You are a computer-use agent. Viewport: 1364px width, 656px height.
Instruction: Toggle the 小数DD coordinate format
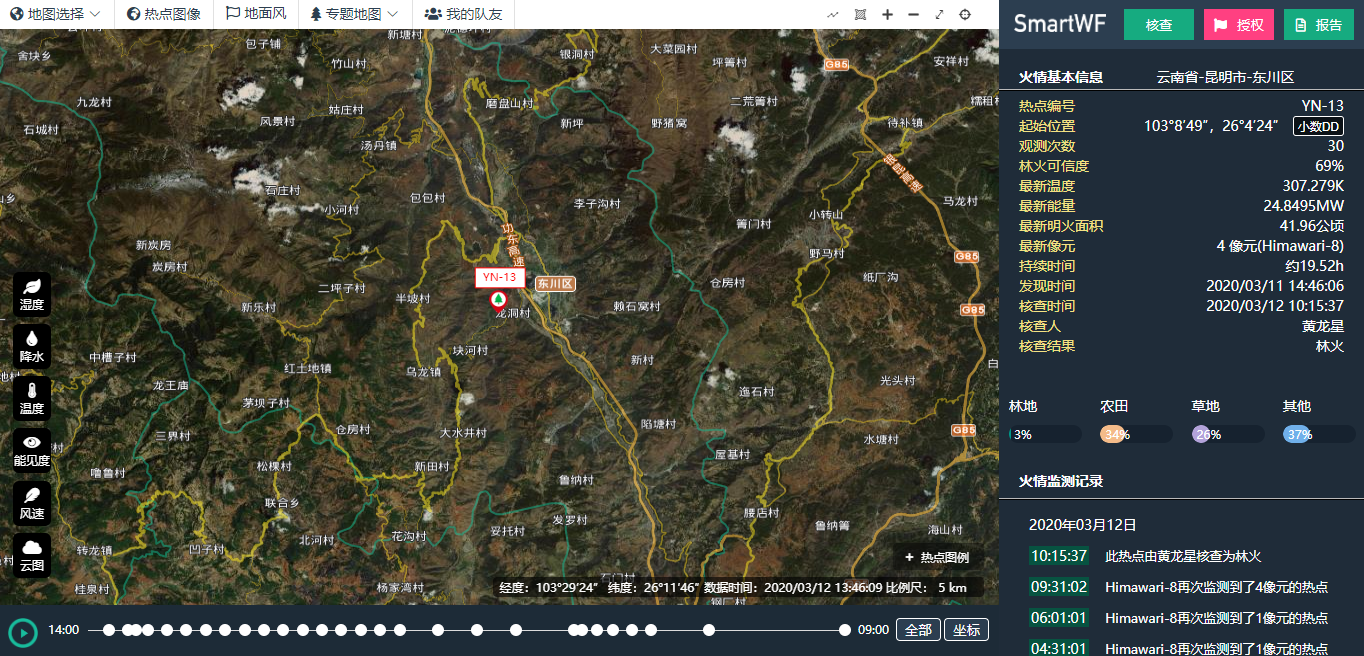click(x=1318, y=126)
